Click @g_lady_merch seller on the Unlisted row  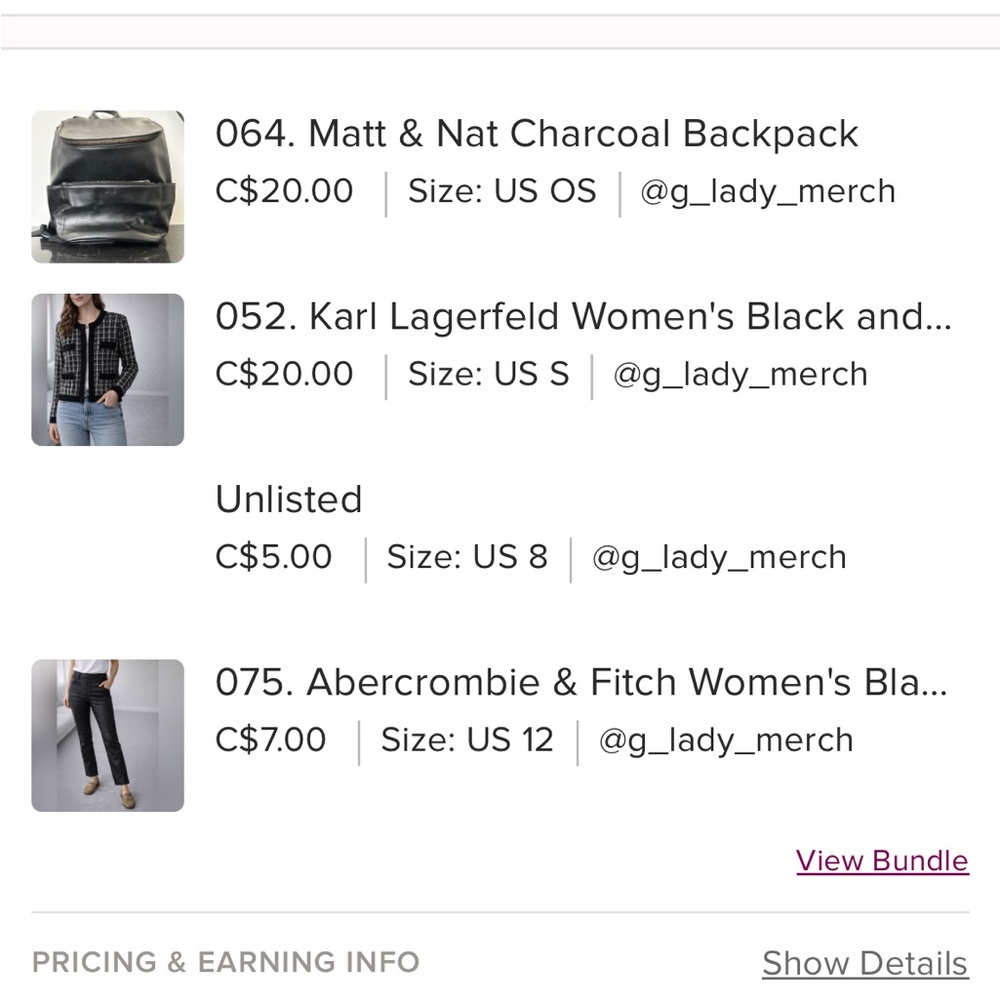click(x=719, y=557)
